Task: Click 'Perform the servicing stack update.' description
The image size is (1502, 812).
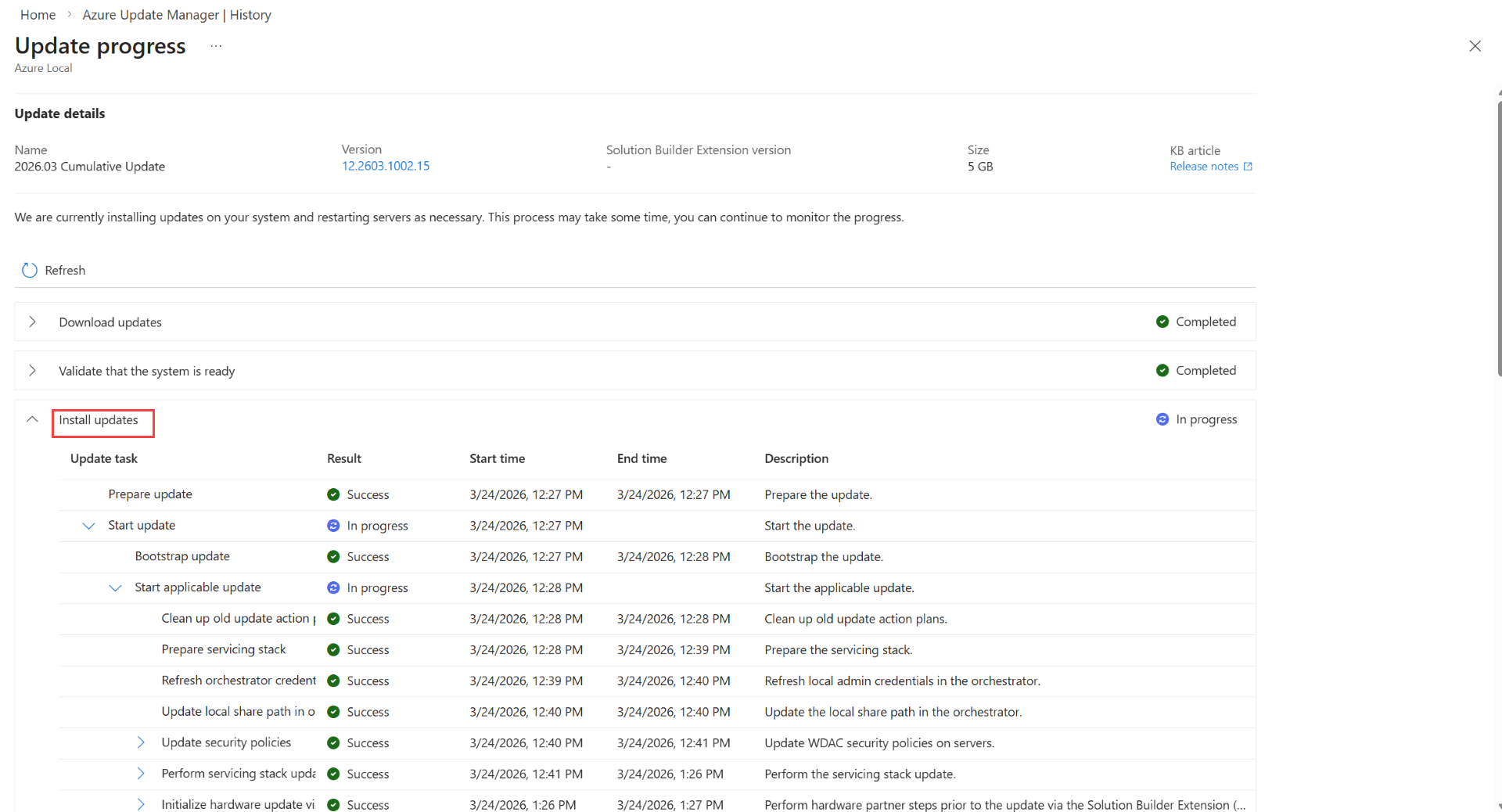Action: pos(860,774)
